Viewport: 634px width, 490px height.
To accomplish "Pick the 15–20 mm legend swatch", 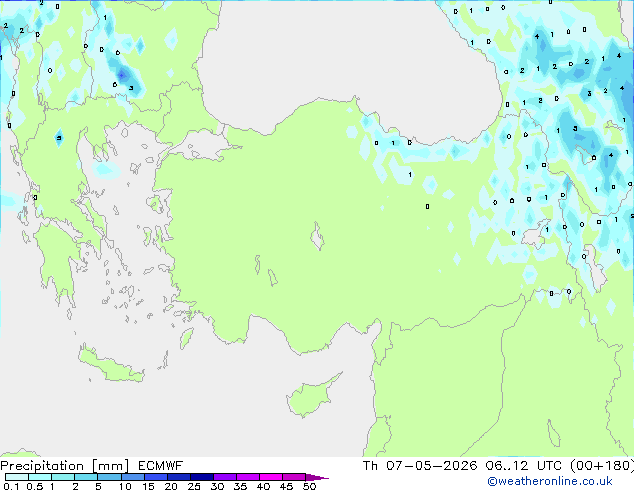I will [x=155, y=477].
